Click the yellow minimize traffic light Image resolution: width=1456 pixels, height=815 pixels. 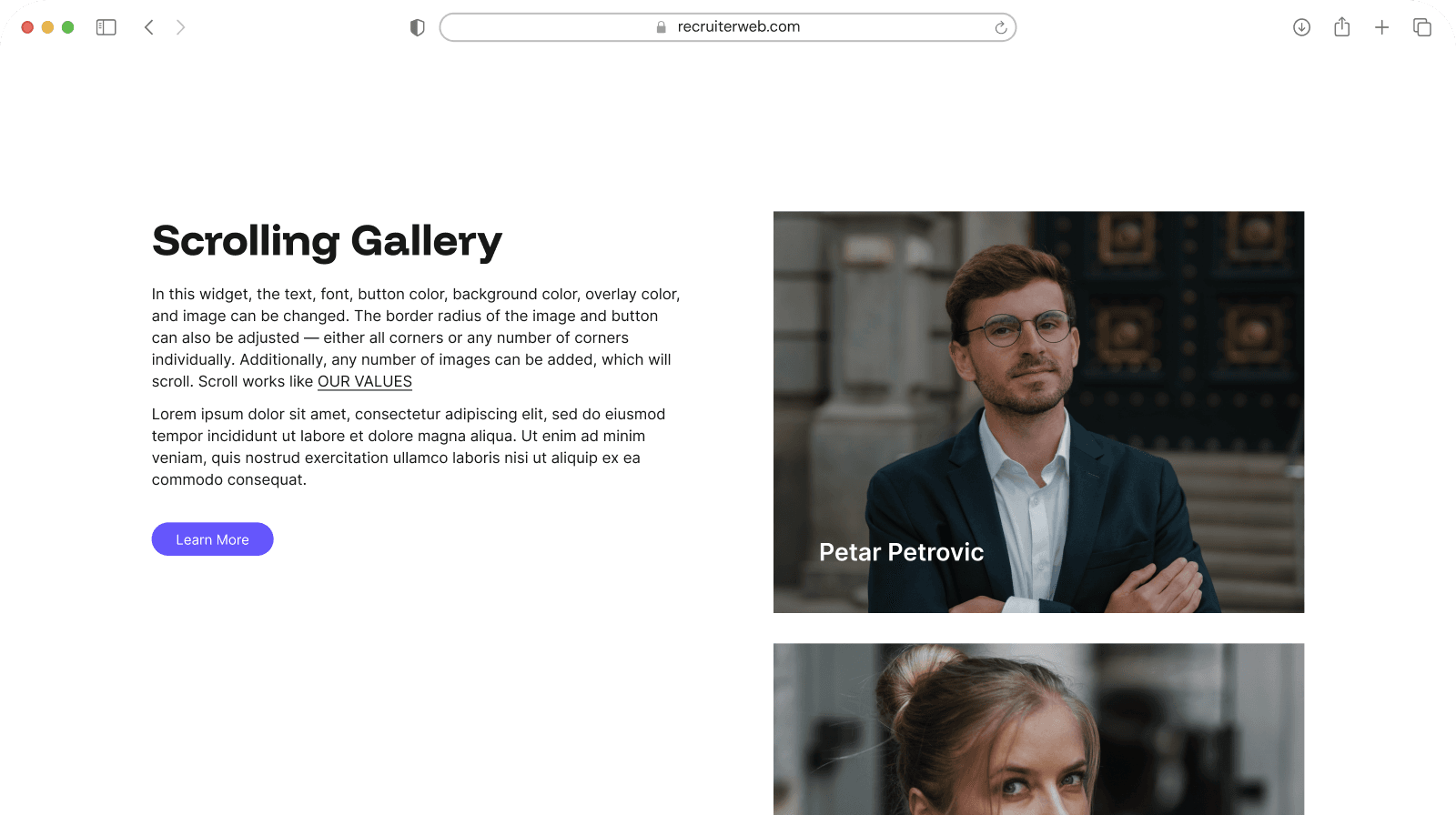47,27
